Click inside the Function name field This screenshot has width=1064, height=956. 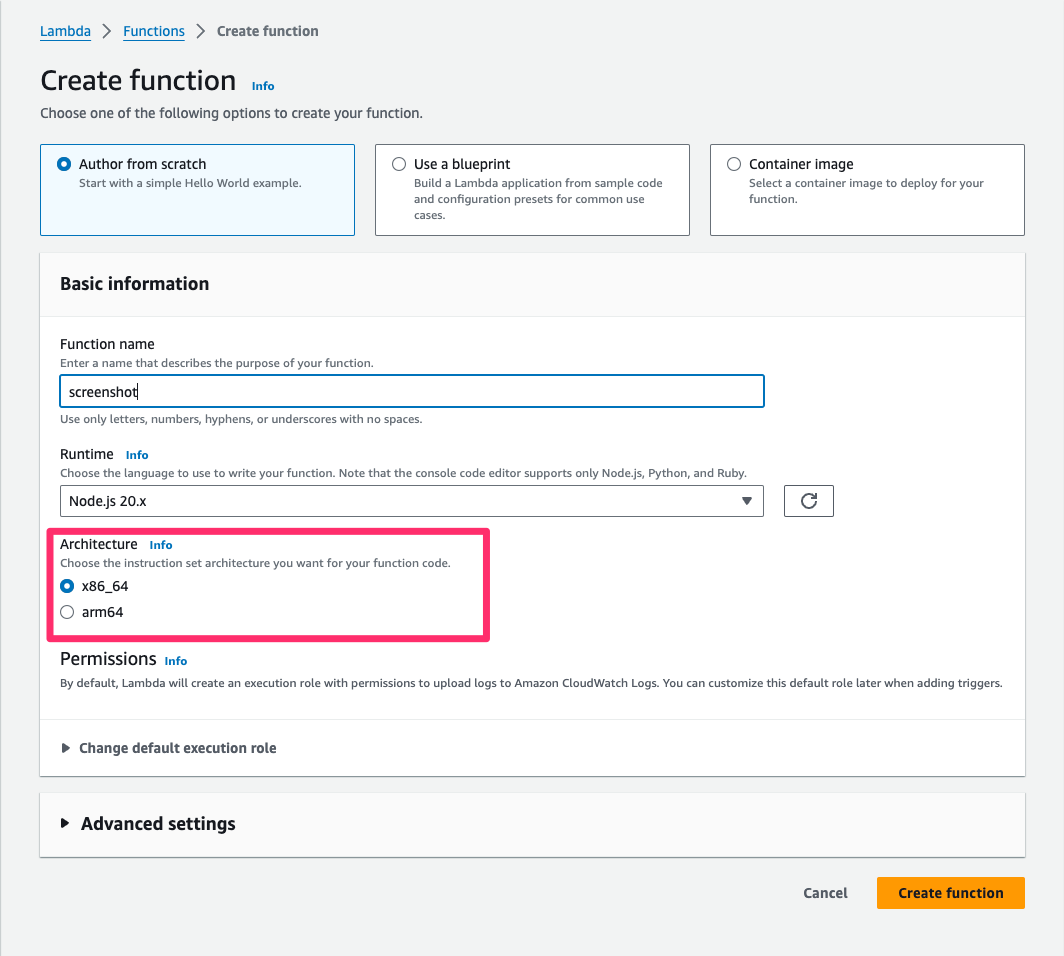tap(412, 391)
